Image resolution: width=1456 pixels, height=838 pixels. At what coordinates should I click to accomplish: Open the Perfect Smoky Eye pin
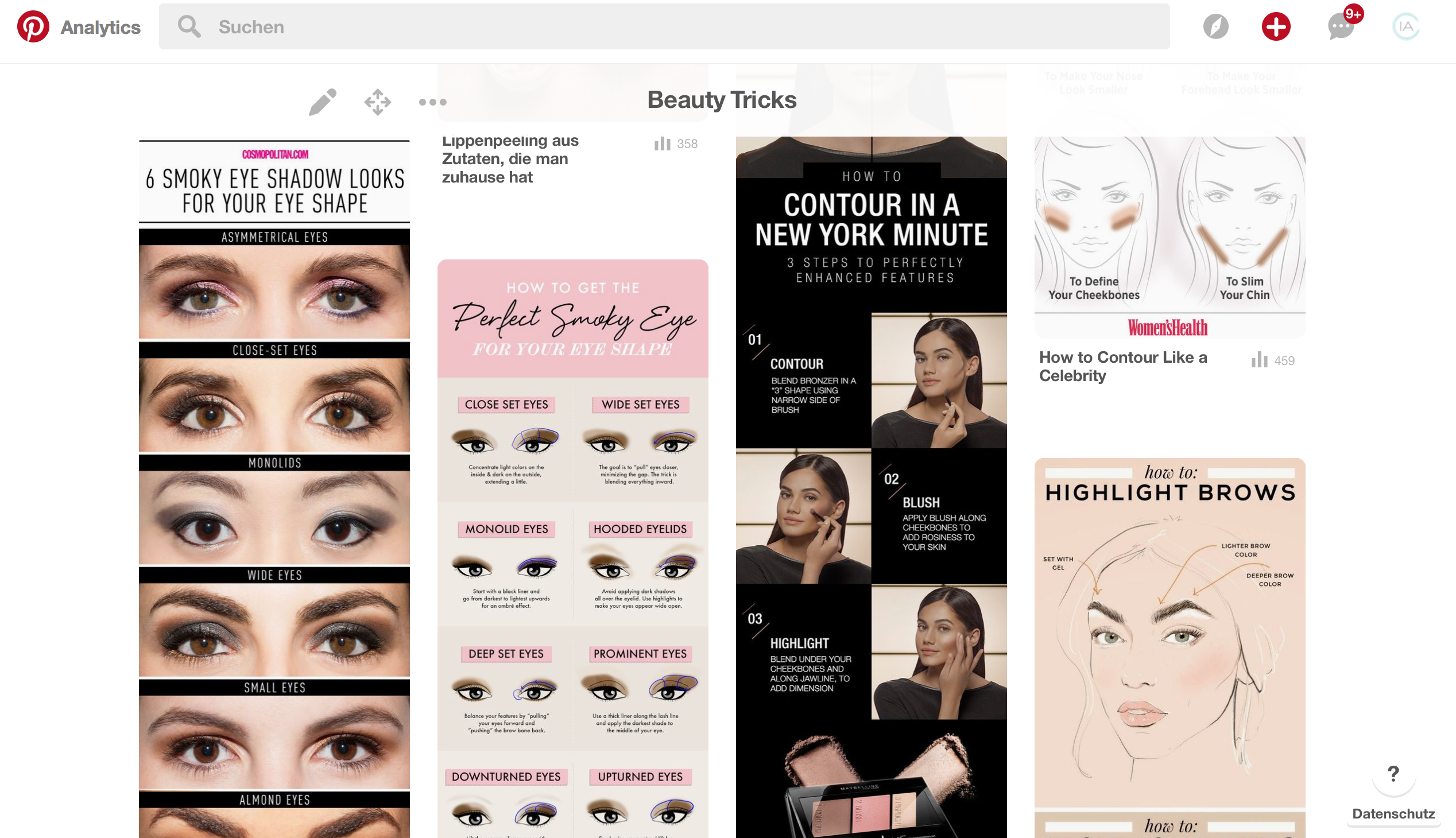pos(573,549)
